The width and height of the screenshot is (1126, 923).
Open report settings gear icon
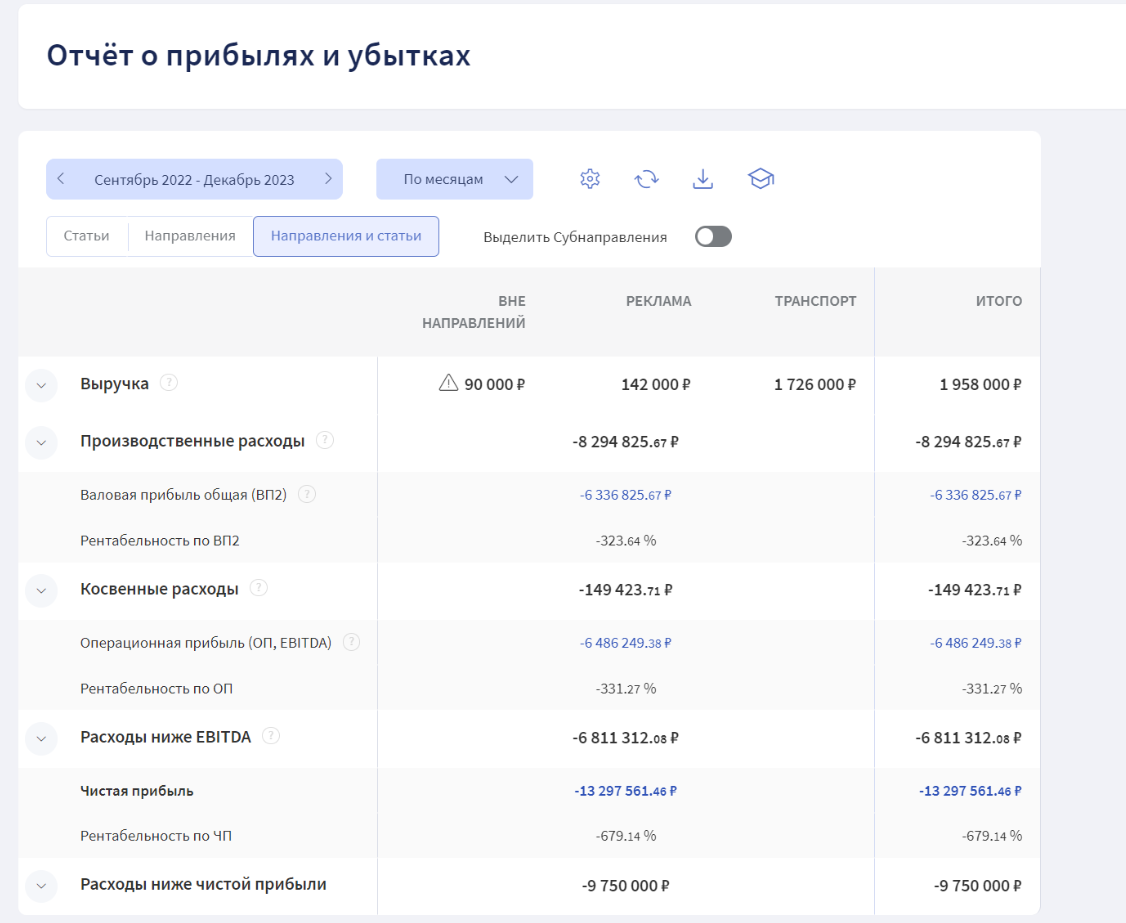click(x=590, y=179)
